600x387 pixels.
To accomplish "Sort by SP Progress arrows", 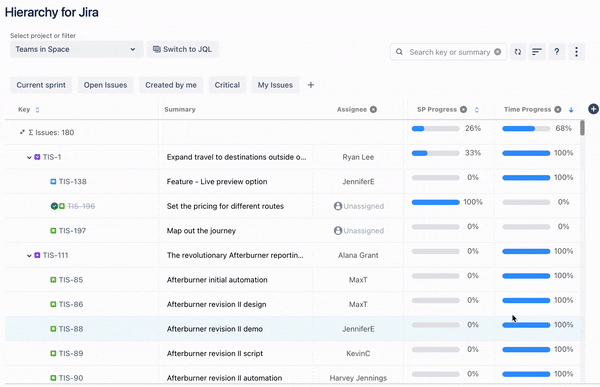I will [x=476, y=110].
